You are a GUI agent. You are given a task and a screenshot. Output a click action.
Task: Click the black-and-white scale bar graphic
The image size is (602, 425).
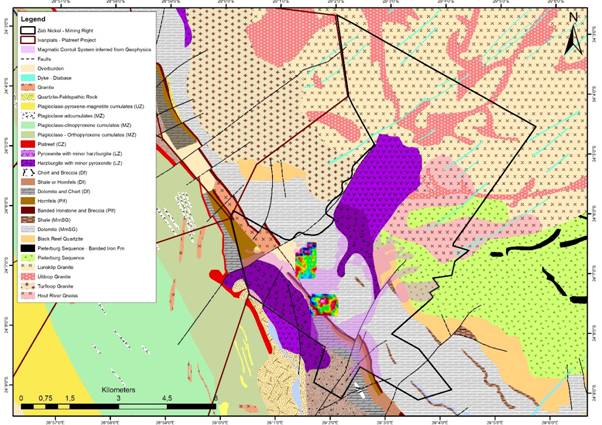click(119, 407)
